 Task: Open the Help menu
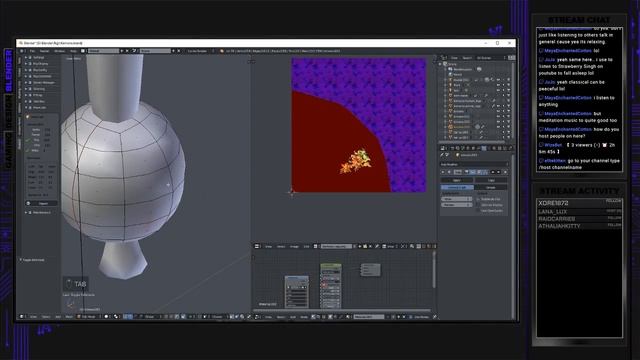pyautogui.click(x=73, y=51)
